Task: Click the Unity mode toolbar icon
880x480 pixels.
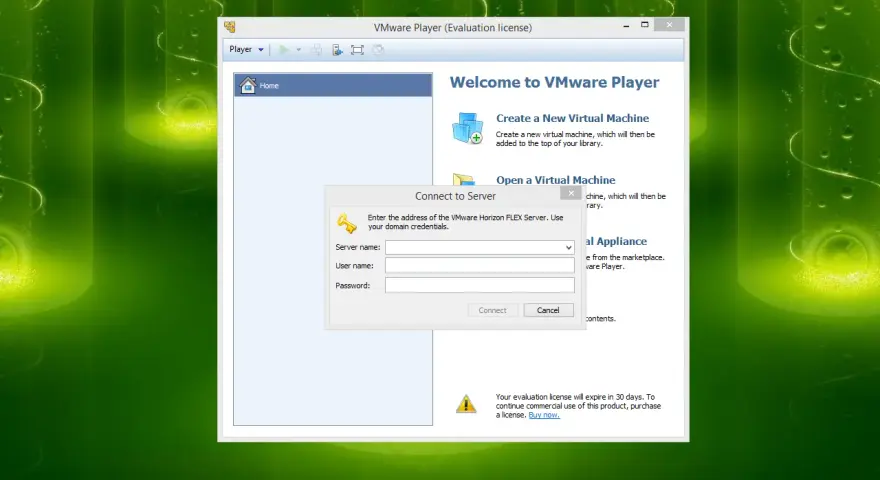Action: coord(378,50)
